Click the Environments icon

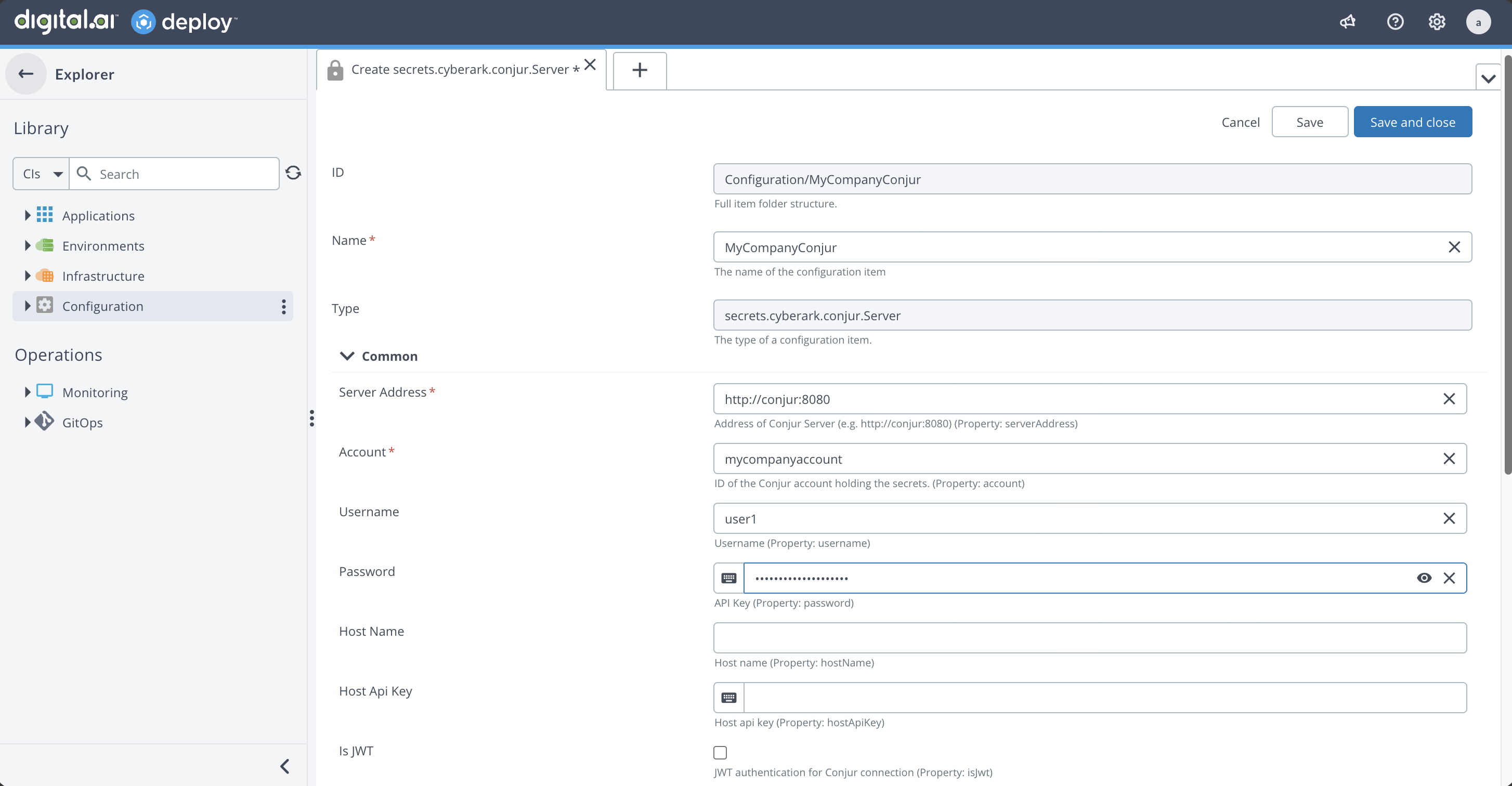(x=45, y=245)
